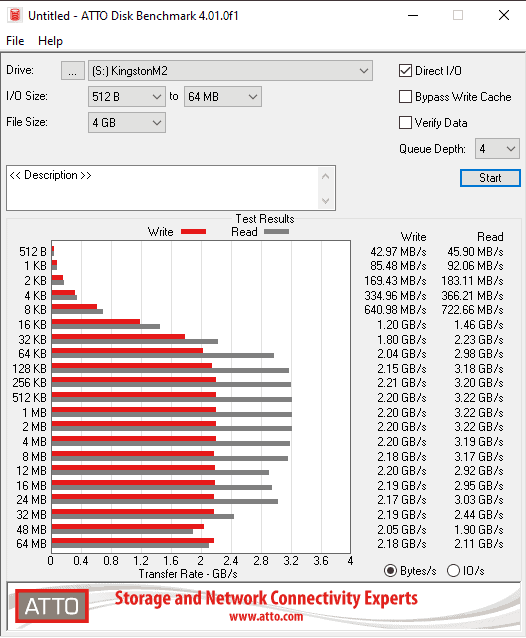The height and width of the screenshot is (638, 526).
Task: Open the www.atto.com link
Action: coord(266,617)
